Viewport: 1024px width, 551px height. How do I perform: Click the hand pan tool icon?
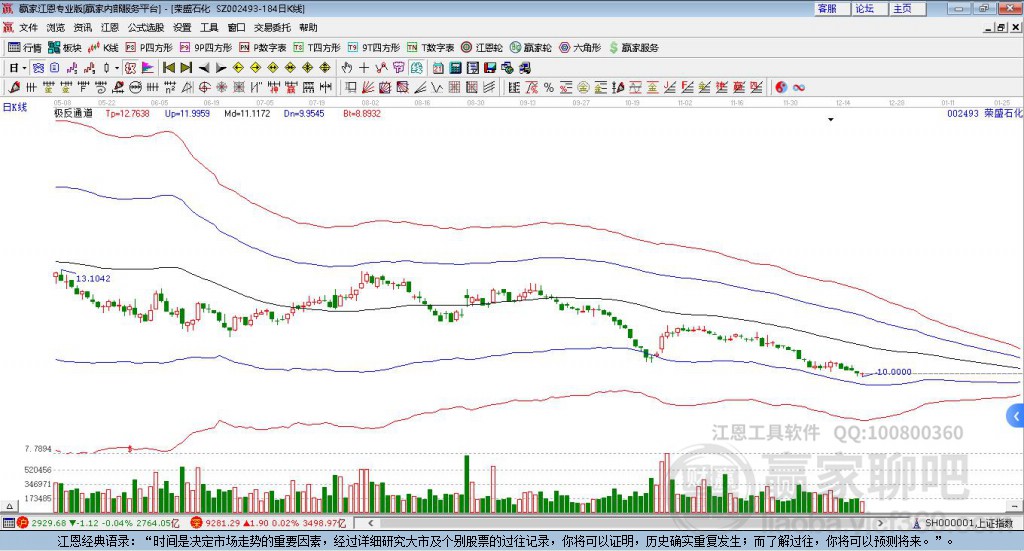[346, 68]
